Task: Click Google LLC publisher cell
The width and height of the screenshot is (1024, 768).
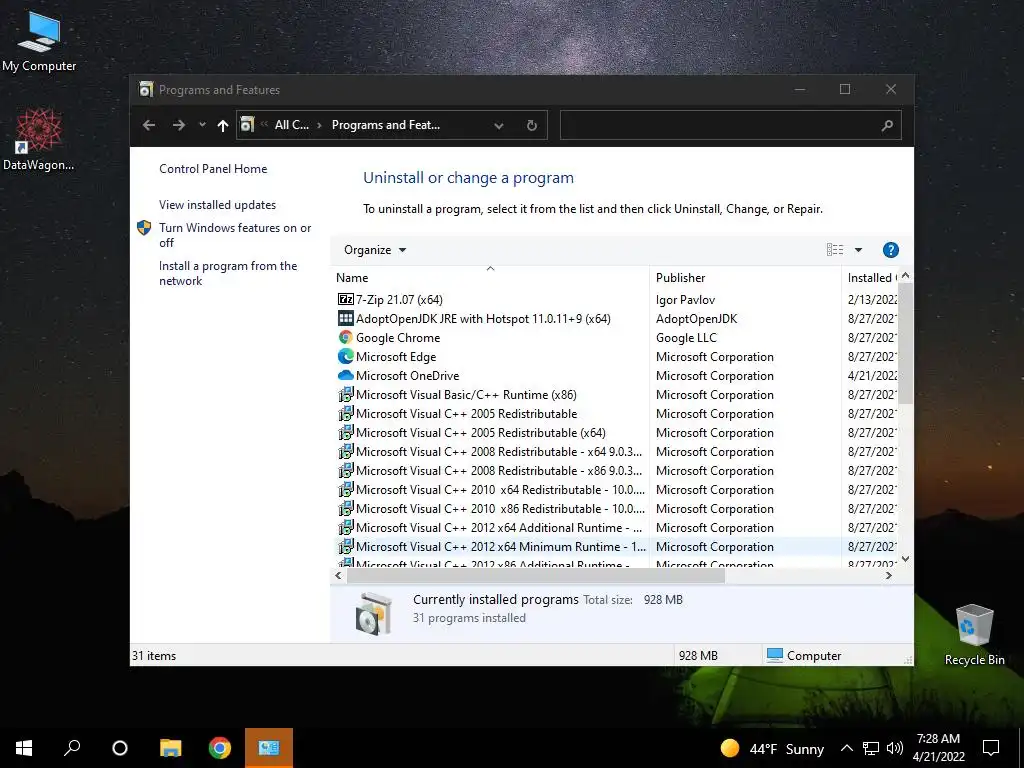Action: [x=686, y=338]
